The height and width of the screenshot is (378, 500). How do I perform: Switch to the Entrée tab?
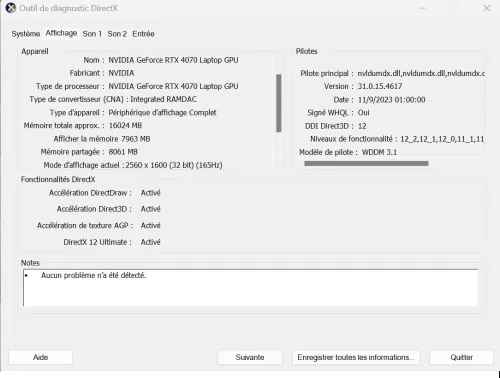[x=143, y=34]
